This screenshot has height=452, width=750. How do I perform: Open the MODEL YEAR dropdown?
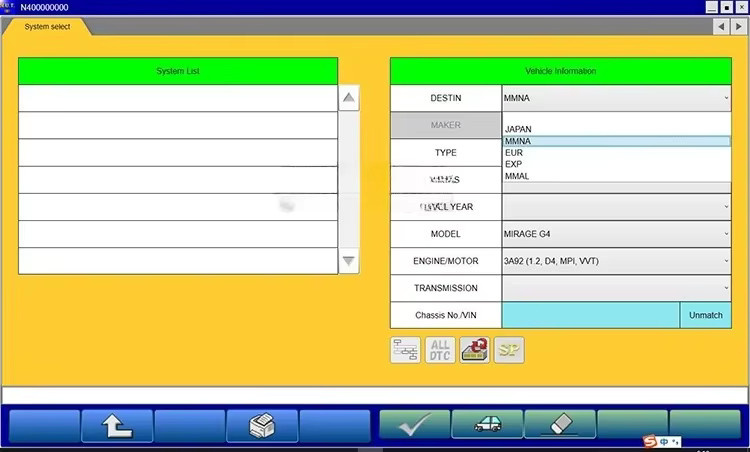click(x=617, y=207)
